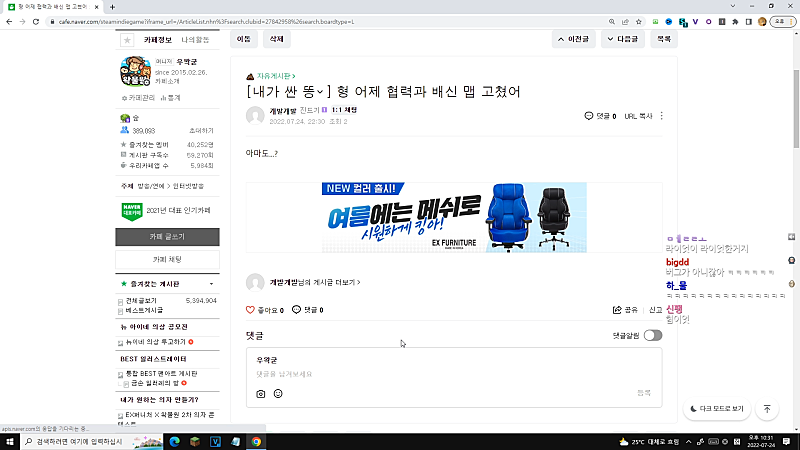
Task: Click 초대하기 invite link
Action: [x=201, y=131]
